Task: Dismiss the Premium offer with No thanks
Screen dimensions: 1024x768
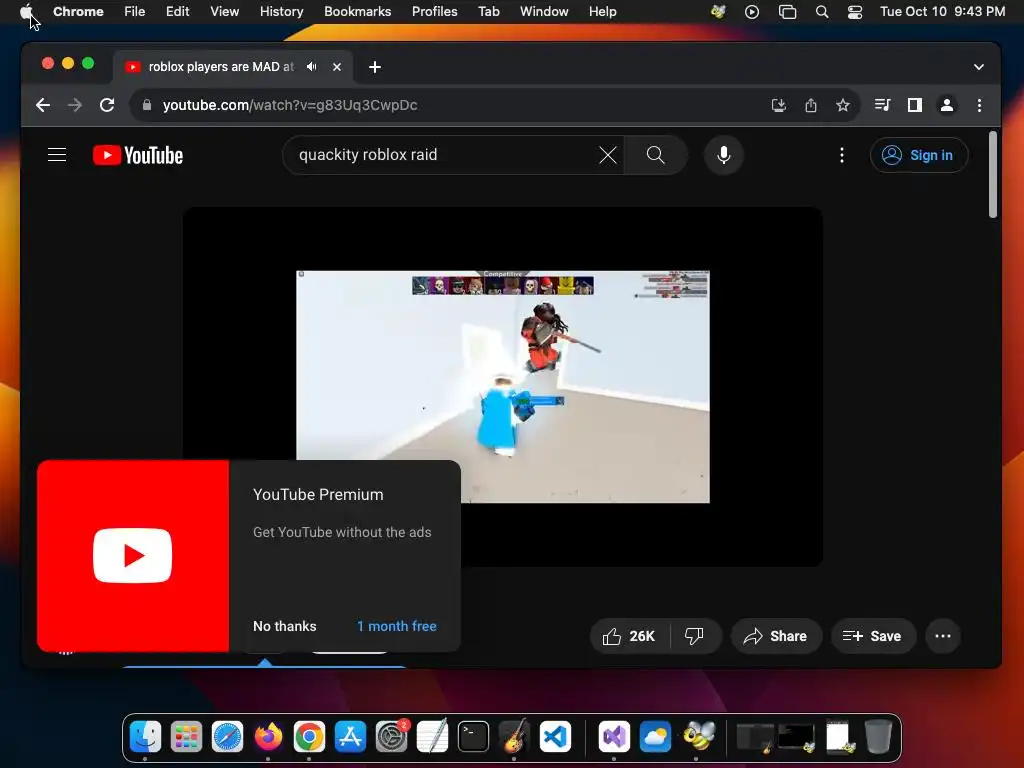Action: coord(285,626)
